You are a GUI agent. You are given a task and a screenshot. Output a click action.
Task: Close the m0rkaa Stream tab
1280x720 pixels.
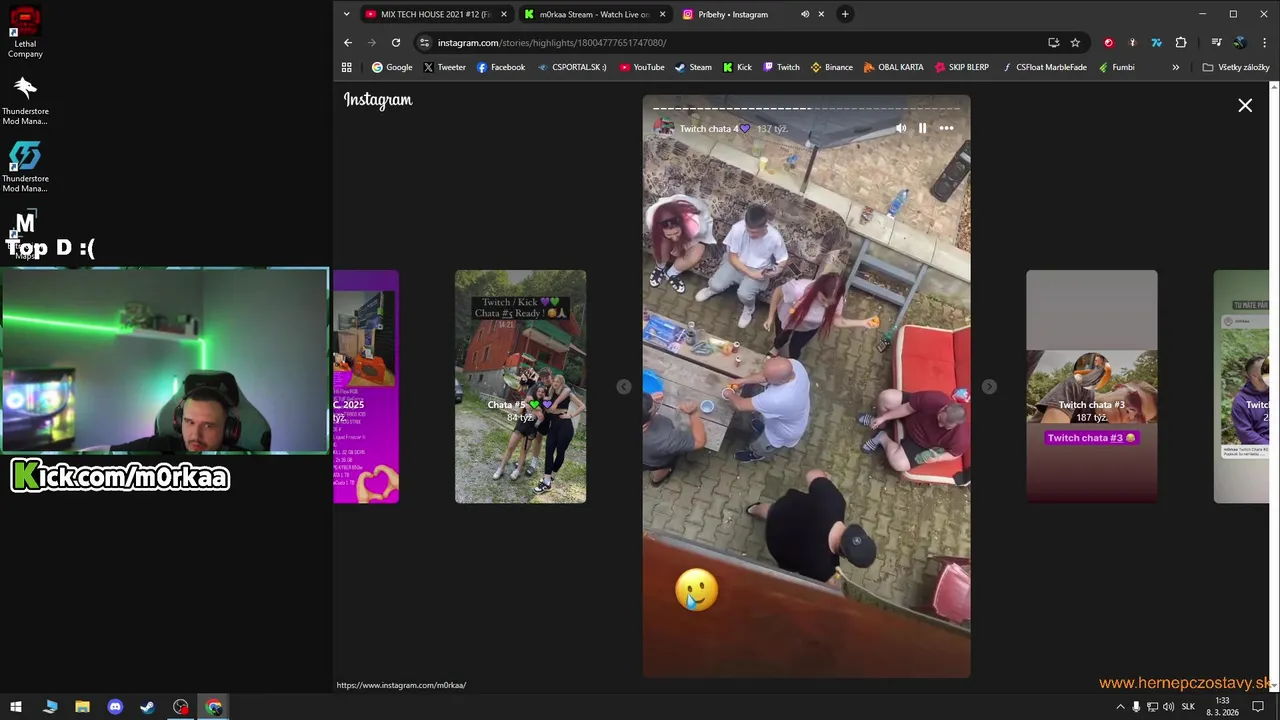click(x=662, y=14)
